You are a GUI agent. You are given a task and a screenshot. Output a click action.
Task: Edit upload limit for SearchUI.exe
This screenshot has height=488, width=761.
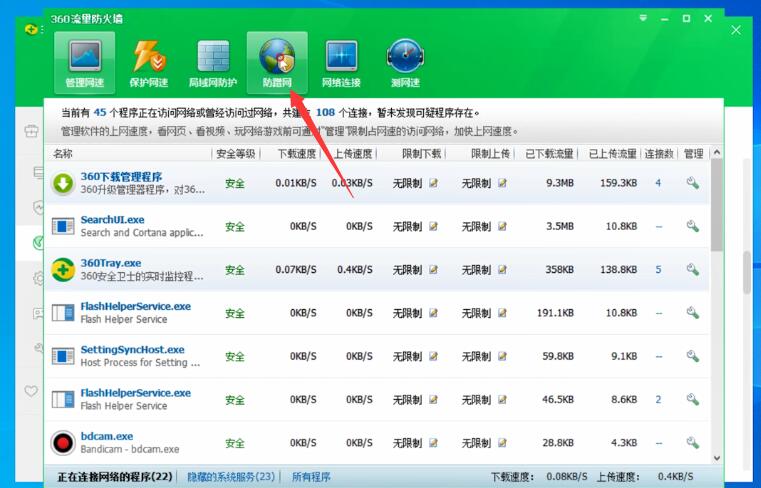pos(502,226)
